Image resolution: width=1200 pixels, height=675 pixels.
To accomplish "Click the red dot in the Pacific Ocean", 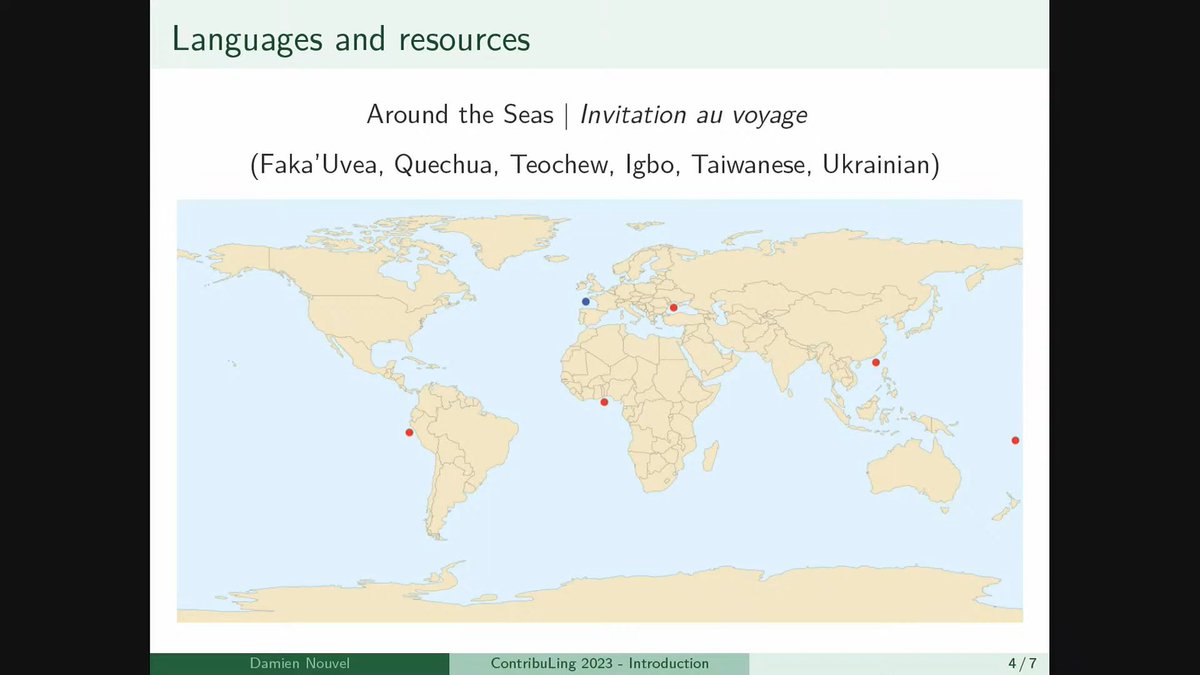I will point(1015,440).
